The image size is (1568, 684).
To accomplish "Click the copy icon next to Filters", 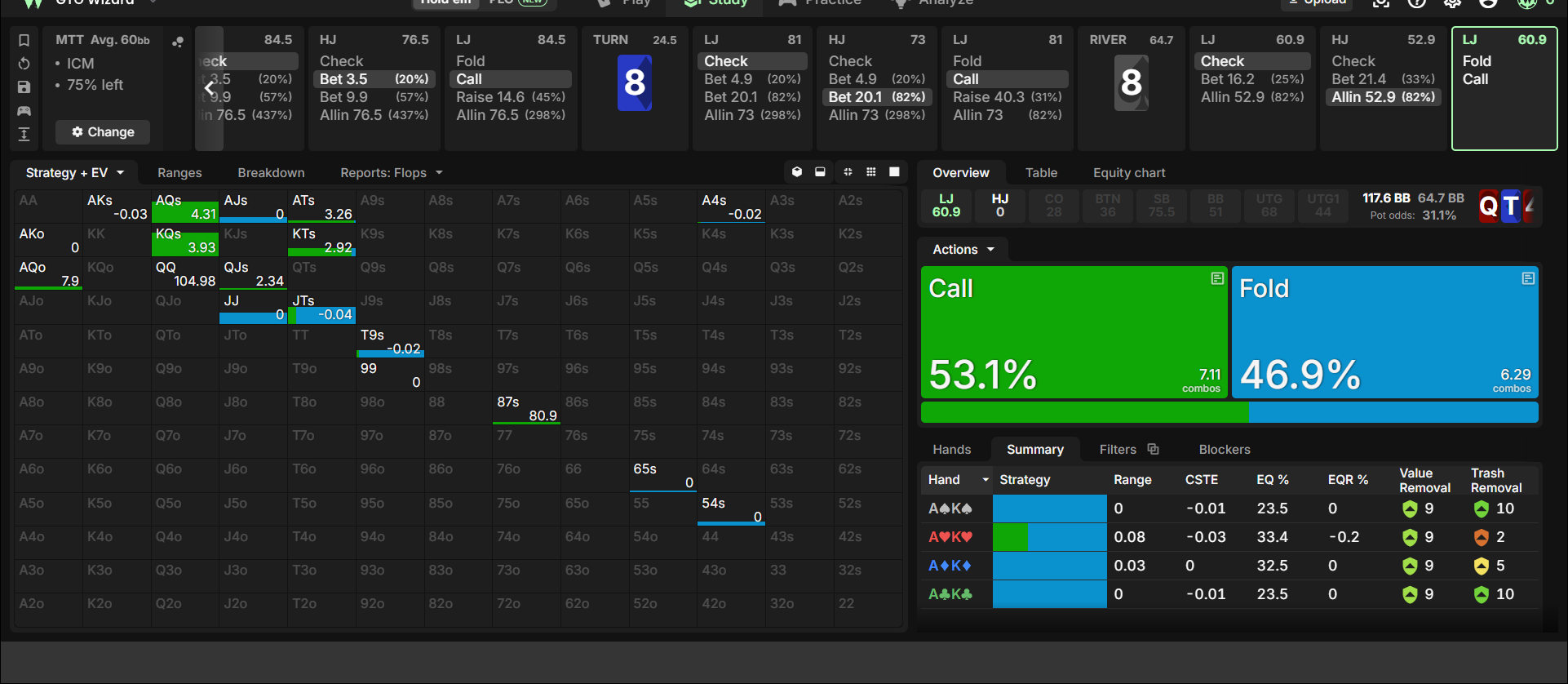I will 1153,449.
